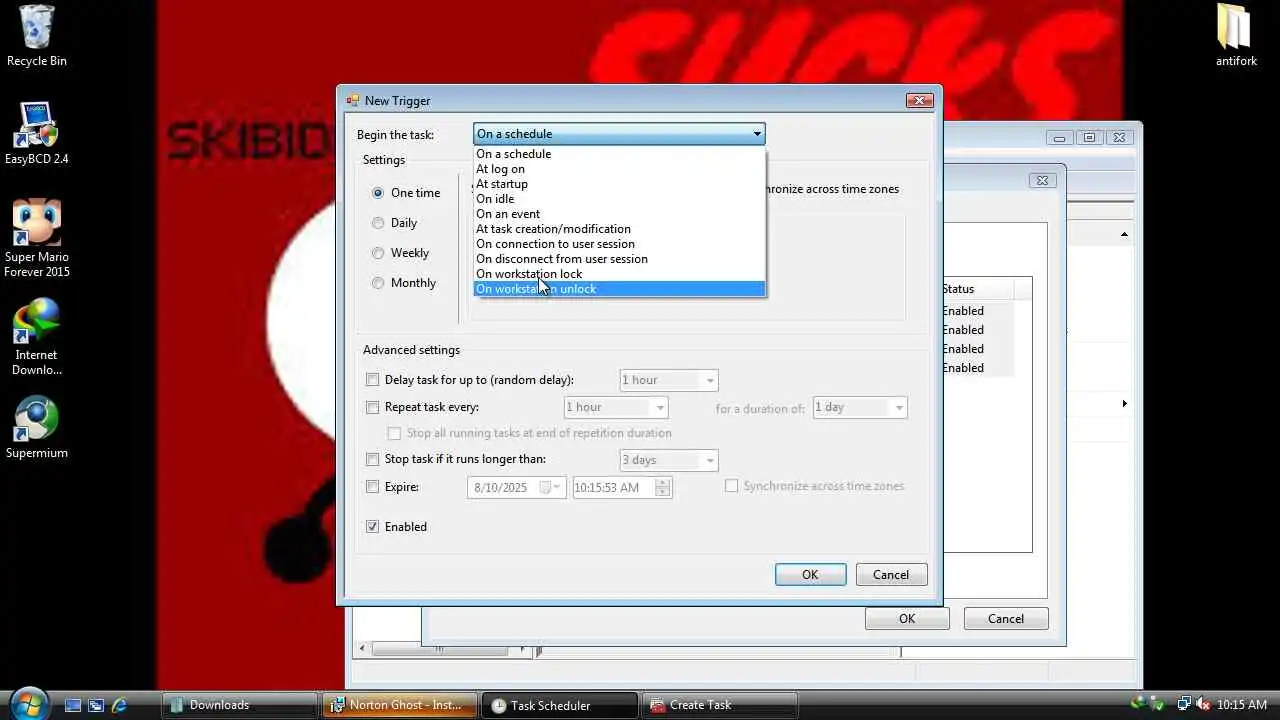This screenshot has height=720, width=1280.
Task: Open calendar picker for Expire date
Action: 549,487
